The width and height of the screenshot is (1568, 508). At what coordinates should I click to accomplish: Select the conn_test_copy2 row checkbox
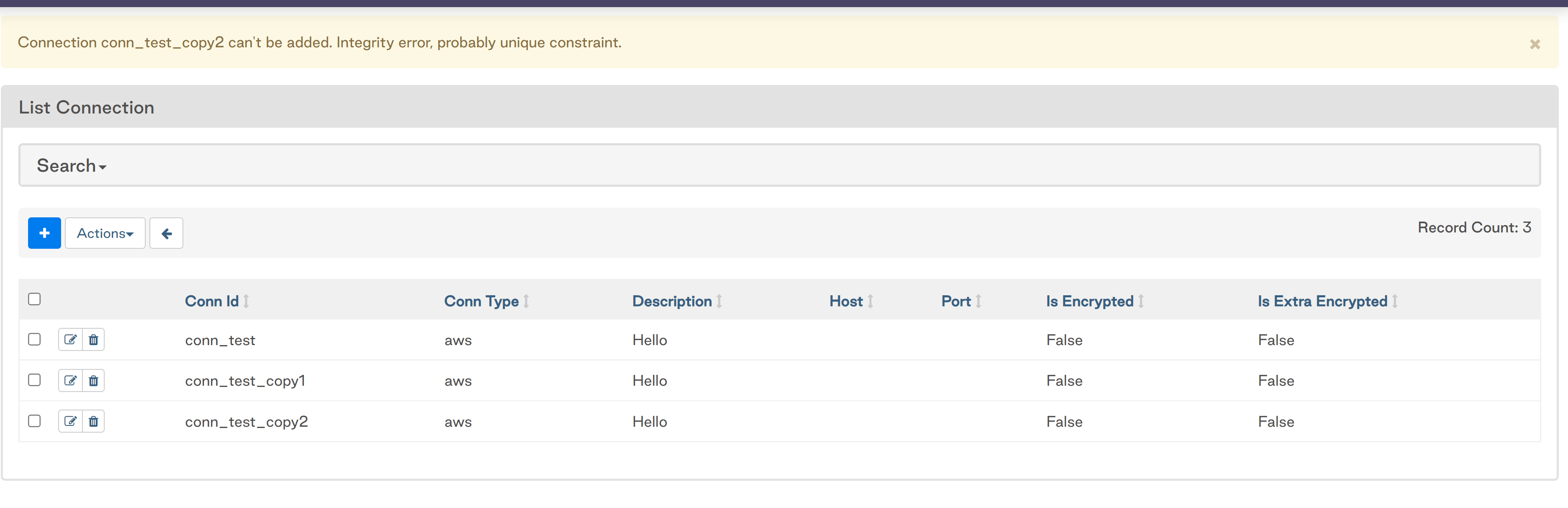35,421
